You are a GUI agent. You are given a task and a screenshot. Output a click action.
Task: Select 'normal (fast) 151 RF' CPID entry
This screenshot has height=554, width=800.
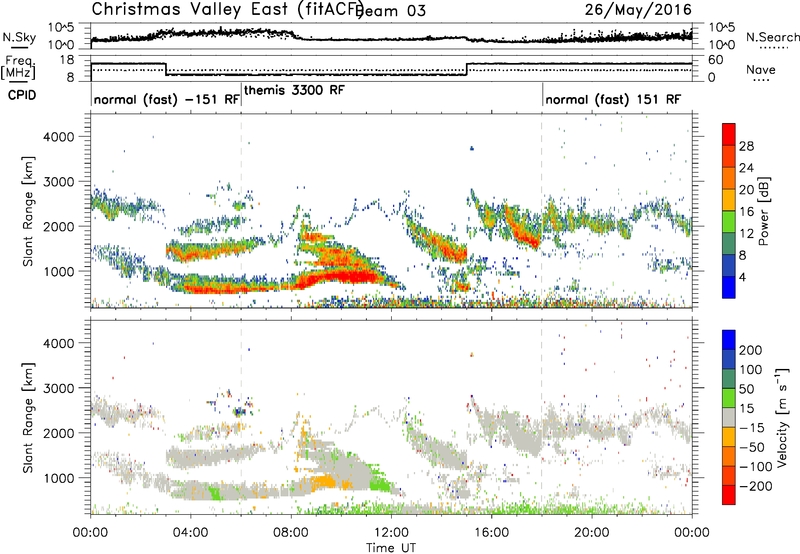(613, 99)
